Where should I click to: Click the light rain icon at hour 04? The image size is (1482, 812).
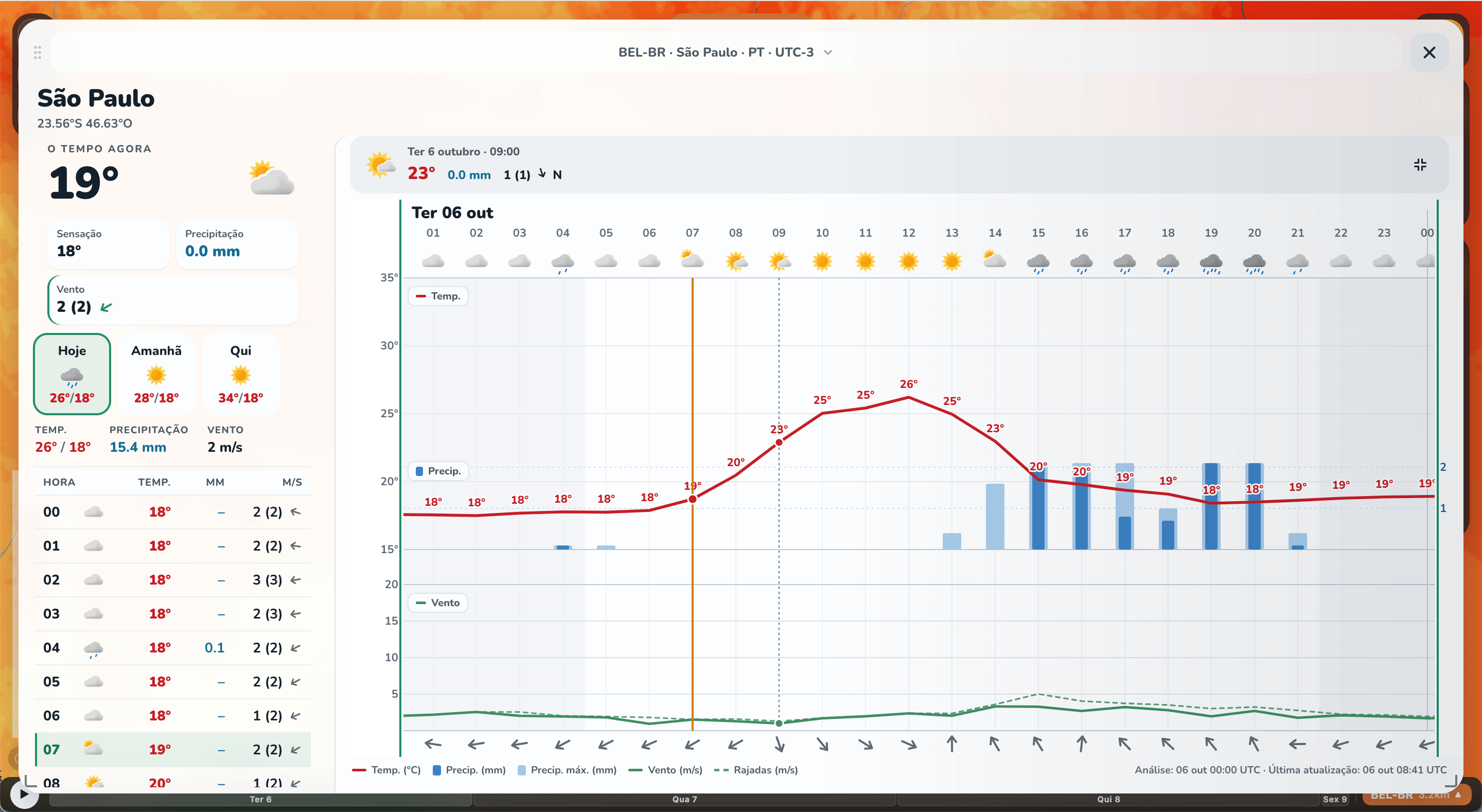pos(562,263)
